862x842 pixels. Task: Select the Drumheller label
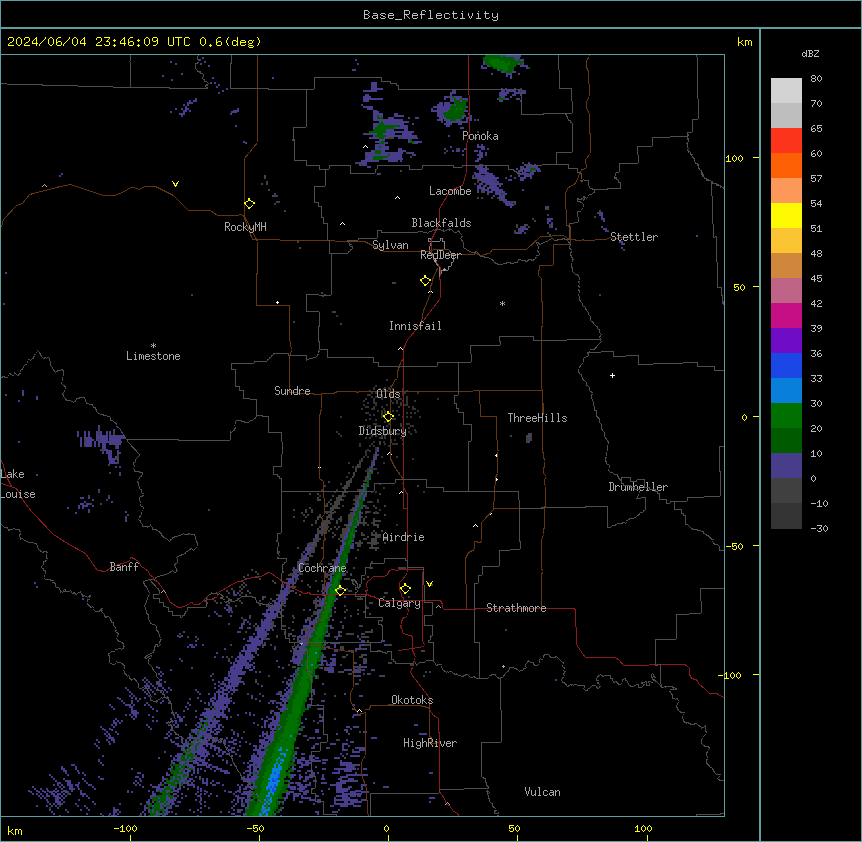[x=638, y=487]
